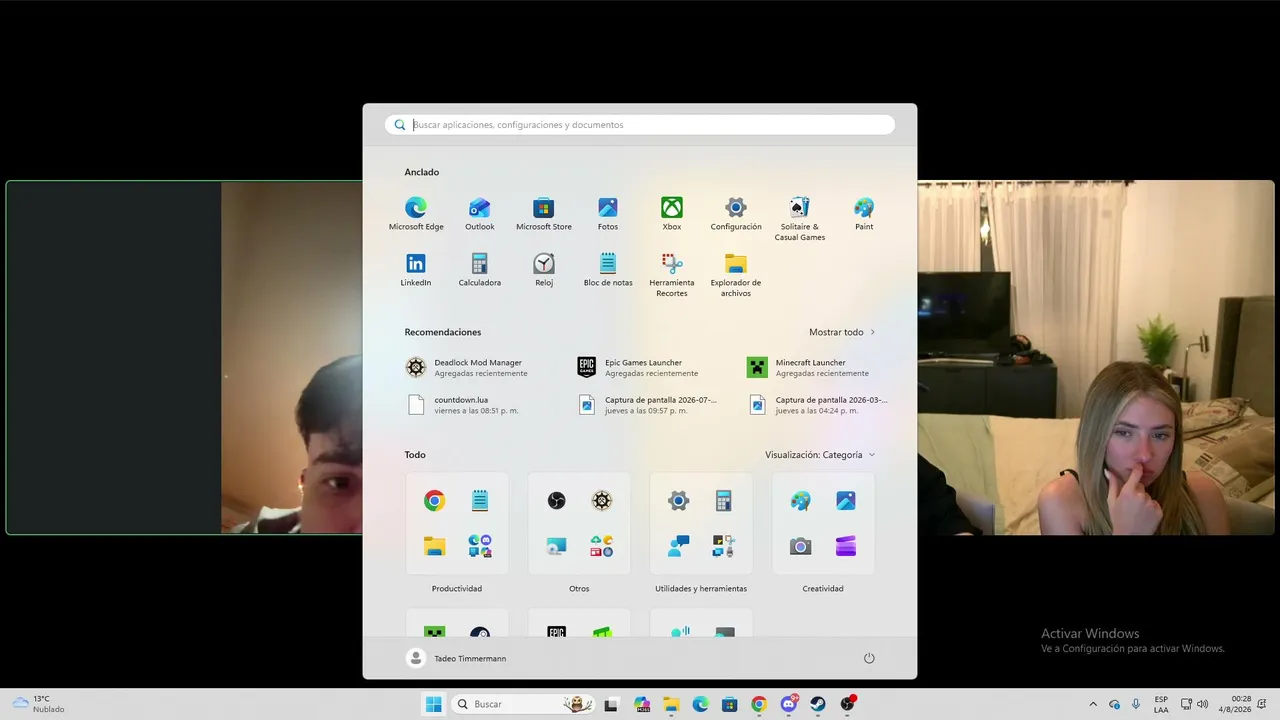Open Calculator in Utilidades y herramientas category

[724, 501]
